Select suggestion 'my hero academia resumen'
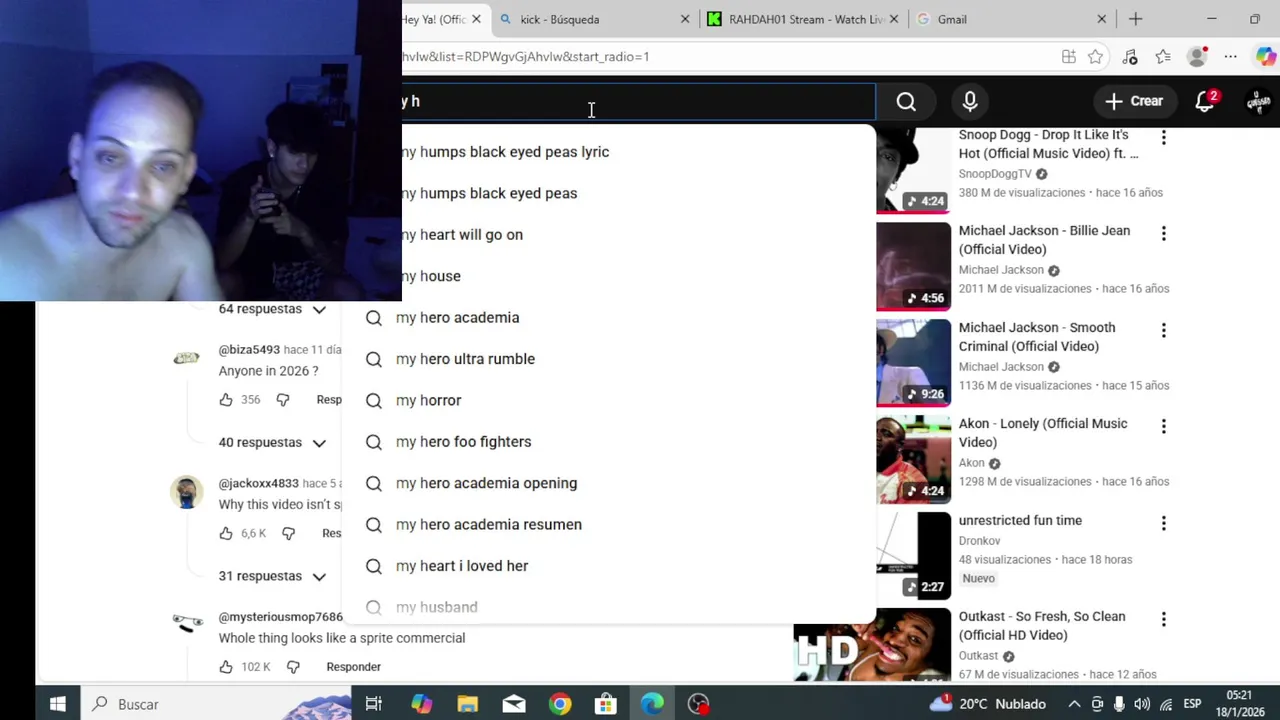This screenshot has height=720, width=1280. [608, 524]
